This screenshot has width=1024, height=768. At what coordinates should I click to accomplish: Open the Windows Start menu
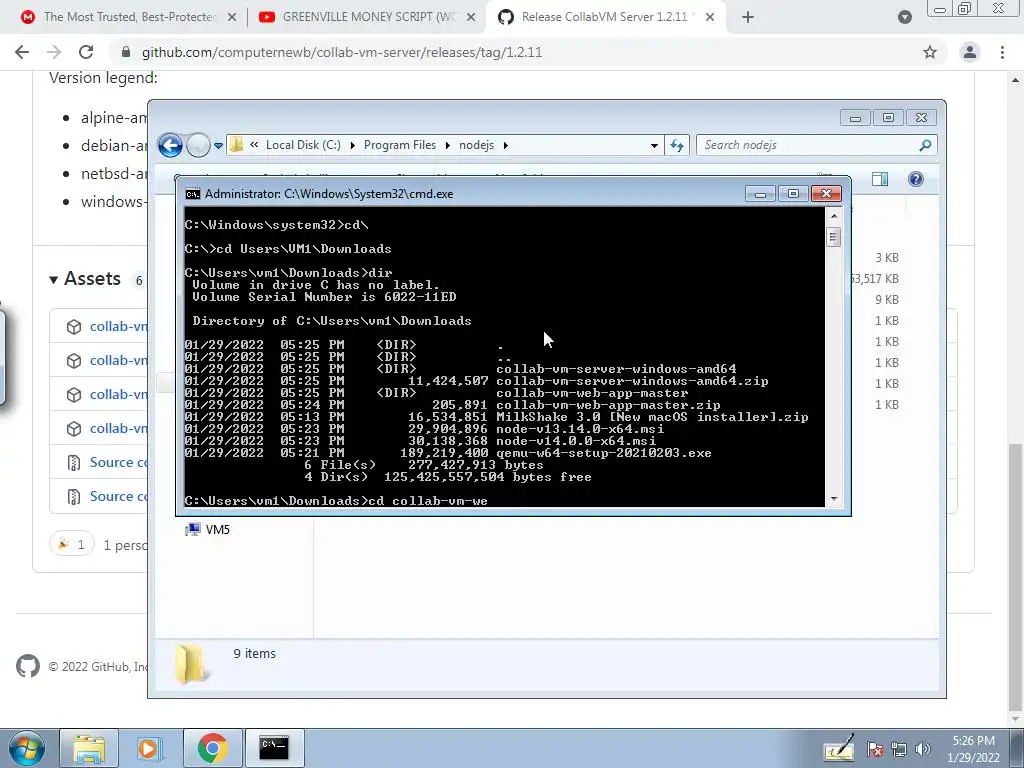pos(27,748)
